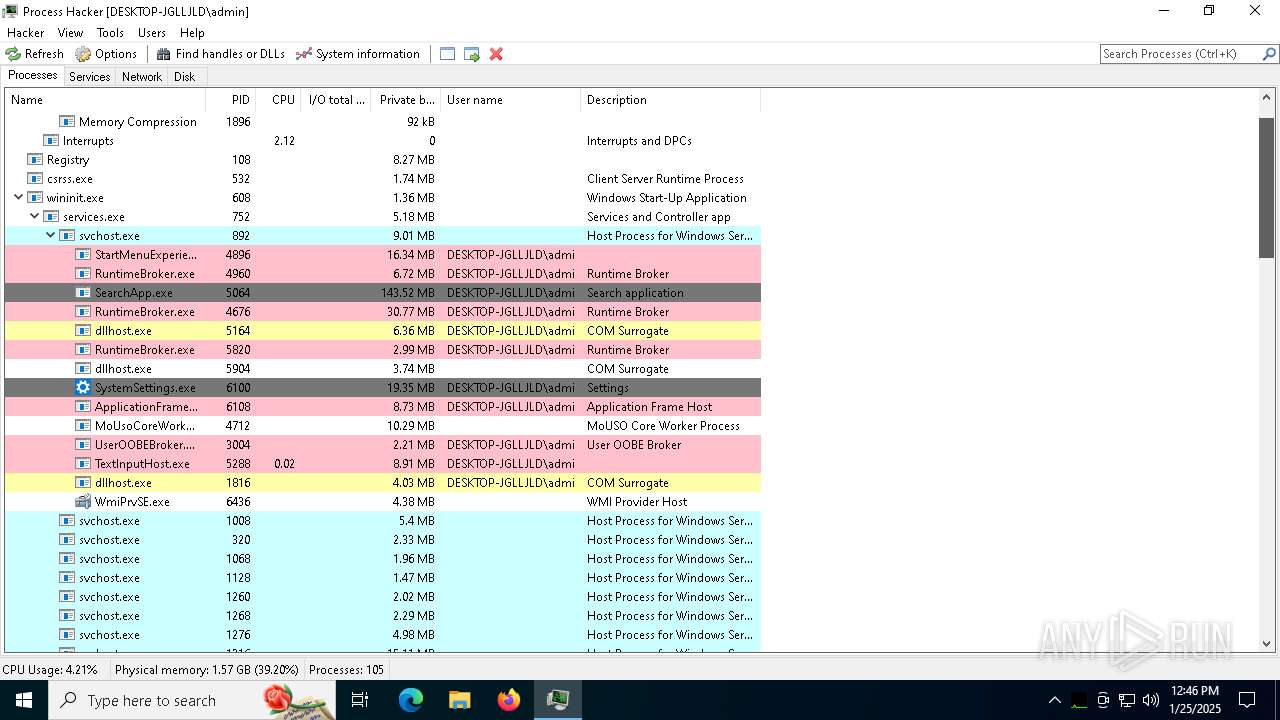This screenshot has width=1280, height=720.
Task: Sort by the Name column header
Action: [x=105, y=100]
